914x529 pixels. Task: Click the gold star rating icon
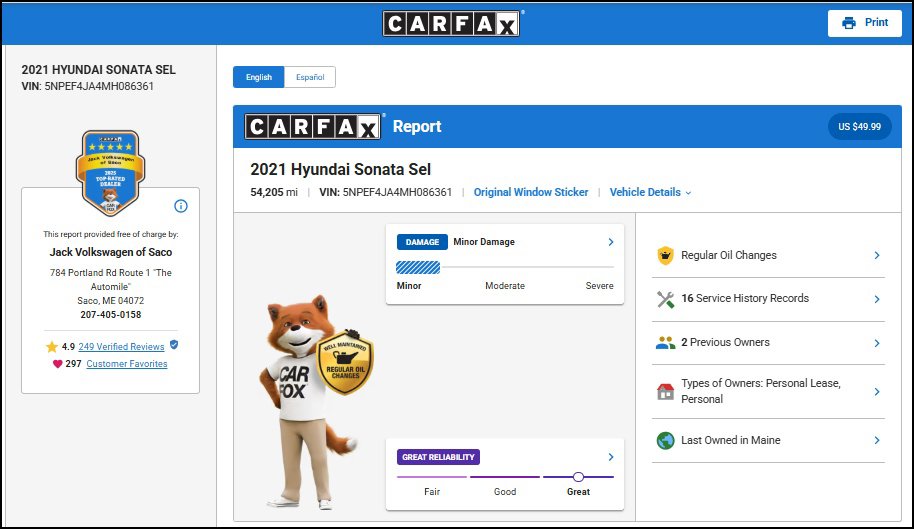52,347
